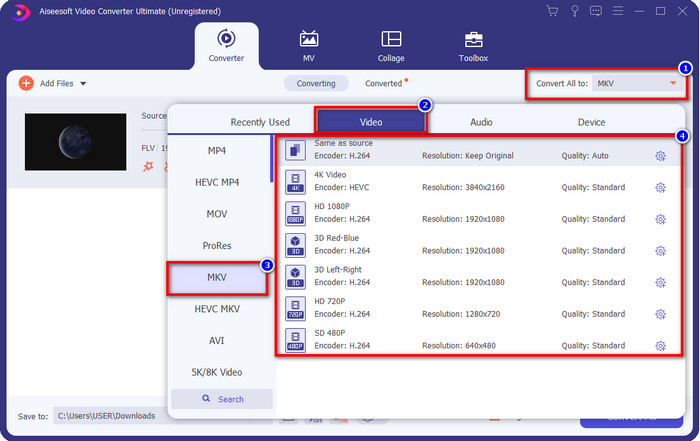The width and height of the screenshot is (700, 441).
Task: Choose HEVC MP4 in the format list
Action: [217, 182]
